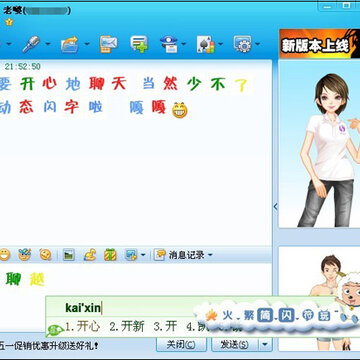The image size is (360, 360).
Task: Expand the dropdown next to the send file icon
Action: pyautogui.click(x=87, y=44)
